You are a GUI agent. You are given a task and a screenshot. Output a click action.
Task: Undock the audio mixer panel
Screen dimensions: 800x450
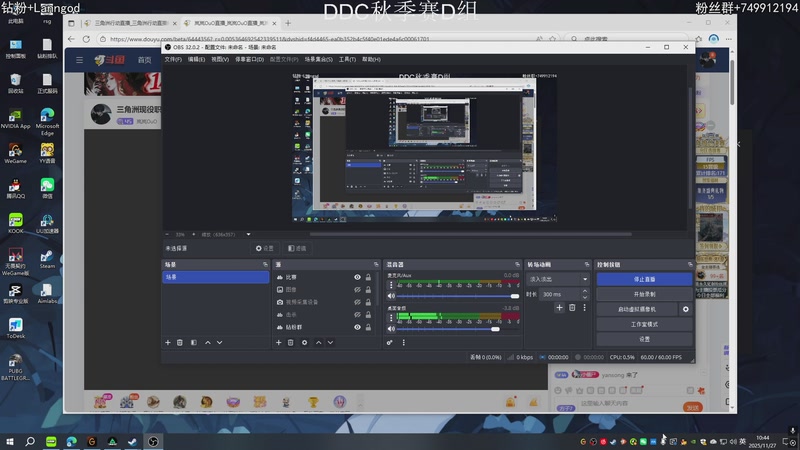(x=517, y=264)
